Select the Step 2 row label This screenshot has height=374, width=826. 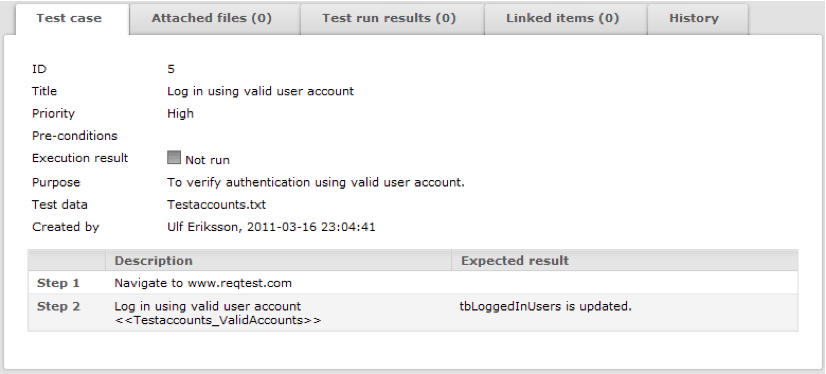[x=58, y=307]
